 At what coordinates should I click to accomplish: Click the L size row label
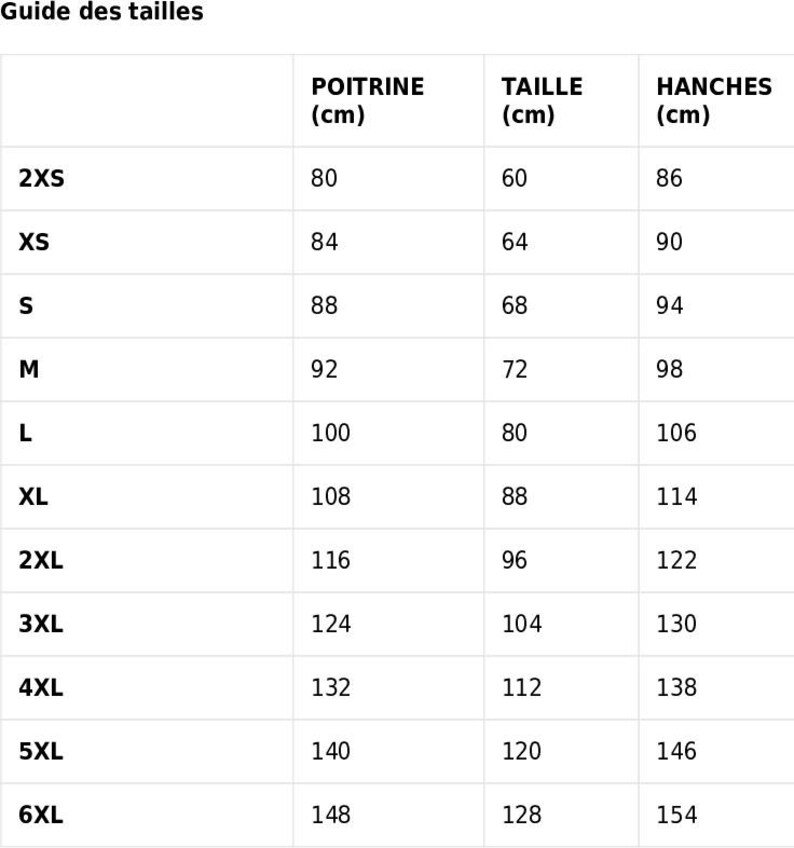[25, 434]
